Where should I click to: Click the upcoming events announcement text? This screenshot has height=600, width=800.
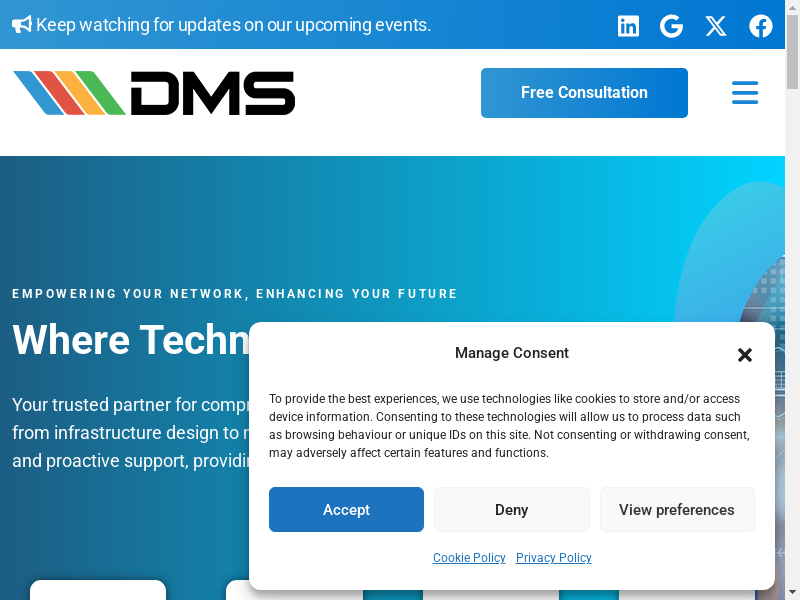pyautogui.click(x=233, y=25)
